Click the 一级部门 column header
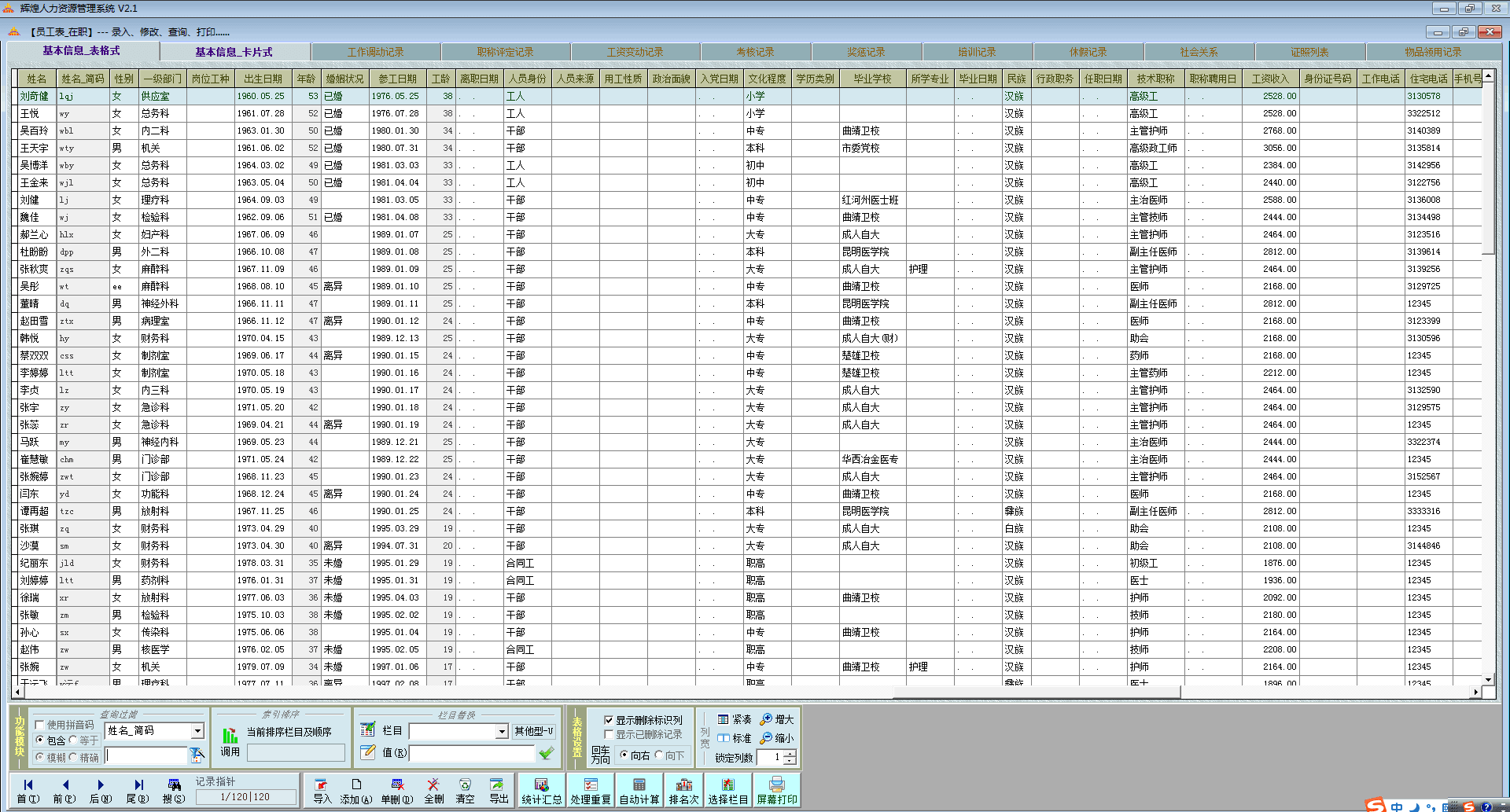1510x812 pixels. (163, 79)
